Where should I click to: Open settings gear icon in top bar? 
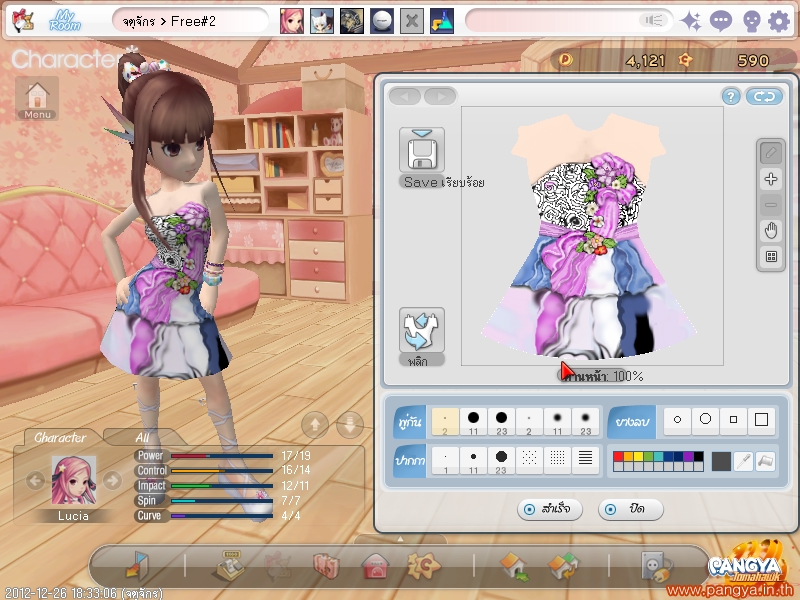[779, 21]
